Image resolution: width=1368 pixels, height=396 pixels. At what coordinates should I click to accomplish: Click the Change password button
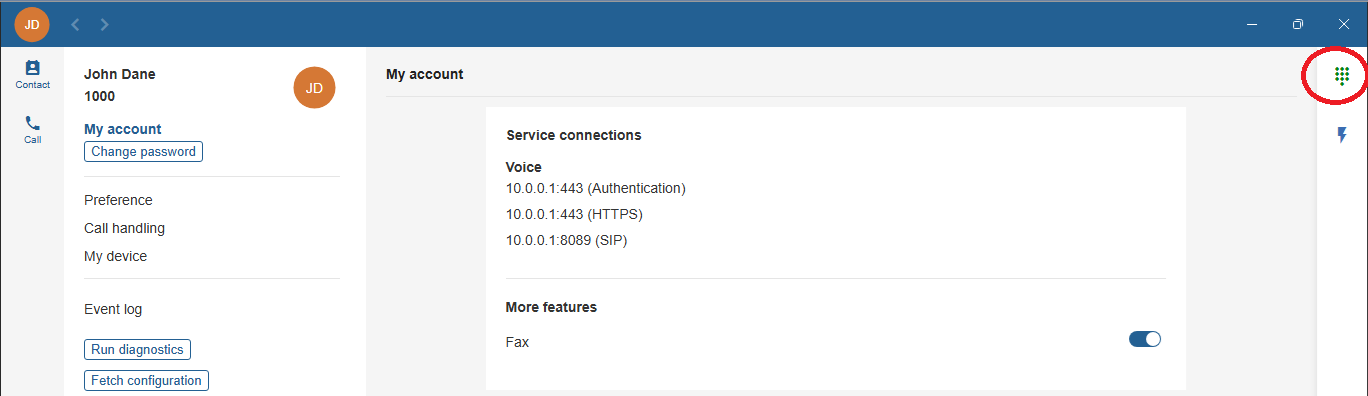point(144,152)
